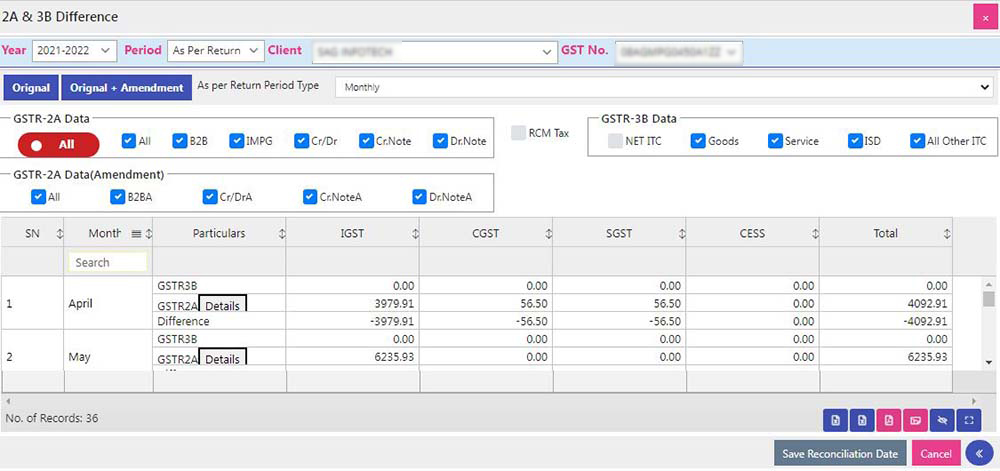Export grid using the pink PDF file icon

pyautogui.click(x=862, y=421)
